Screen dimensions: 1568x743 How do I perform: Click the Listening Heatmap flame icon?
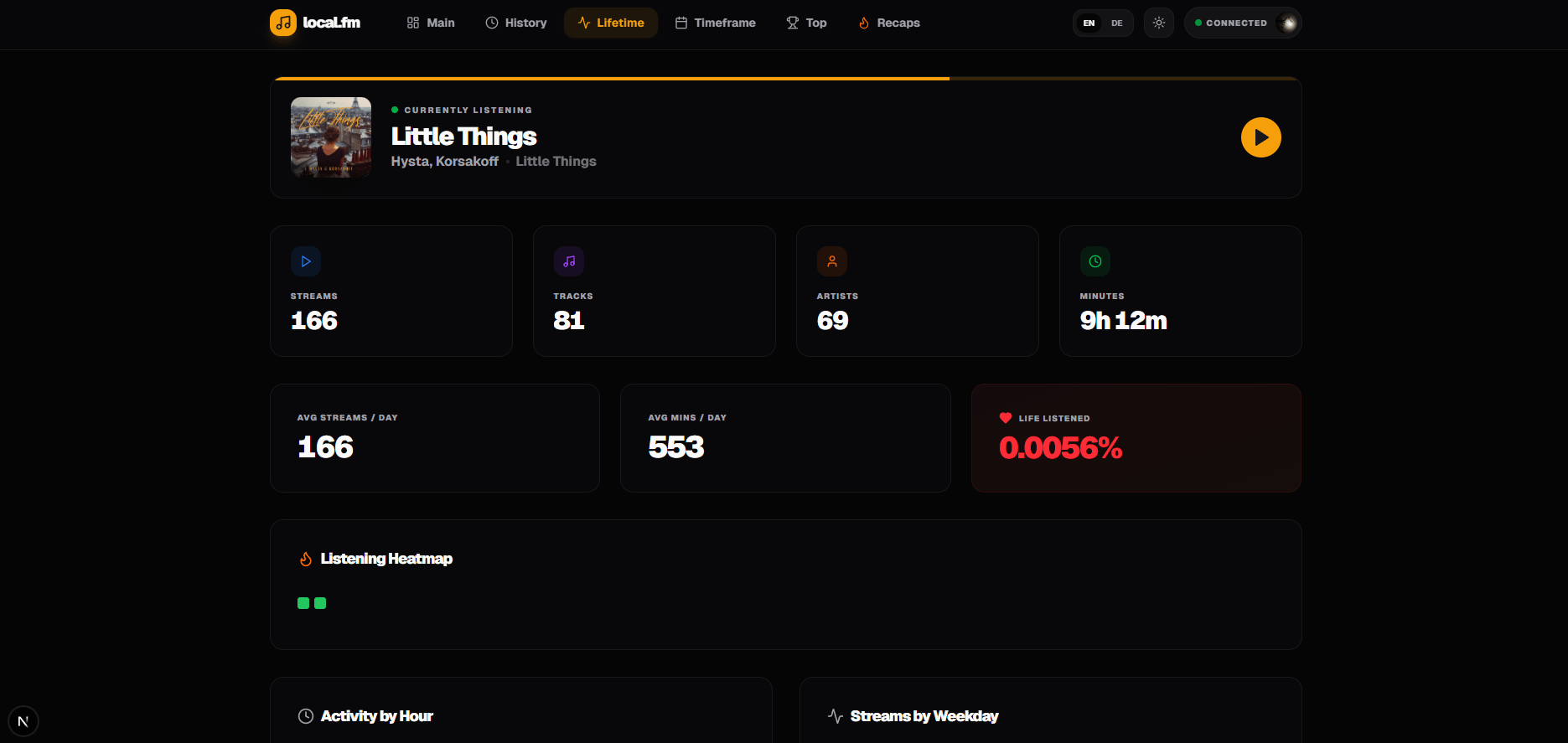[306, 559]
